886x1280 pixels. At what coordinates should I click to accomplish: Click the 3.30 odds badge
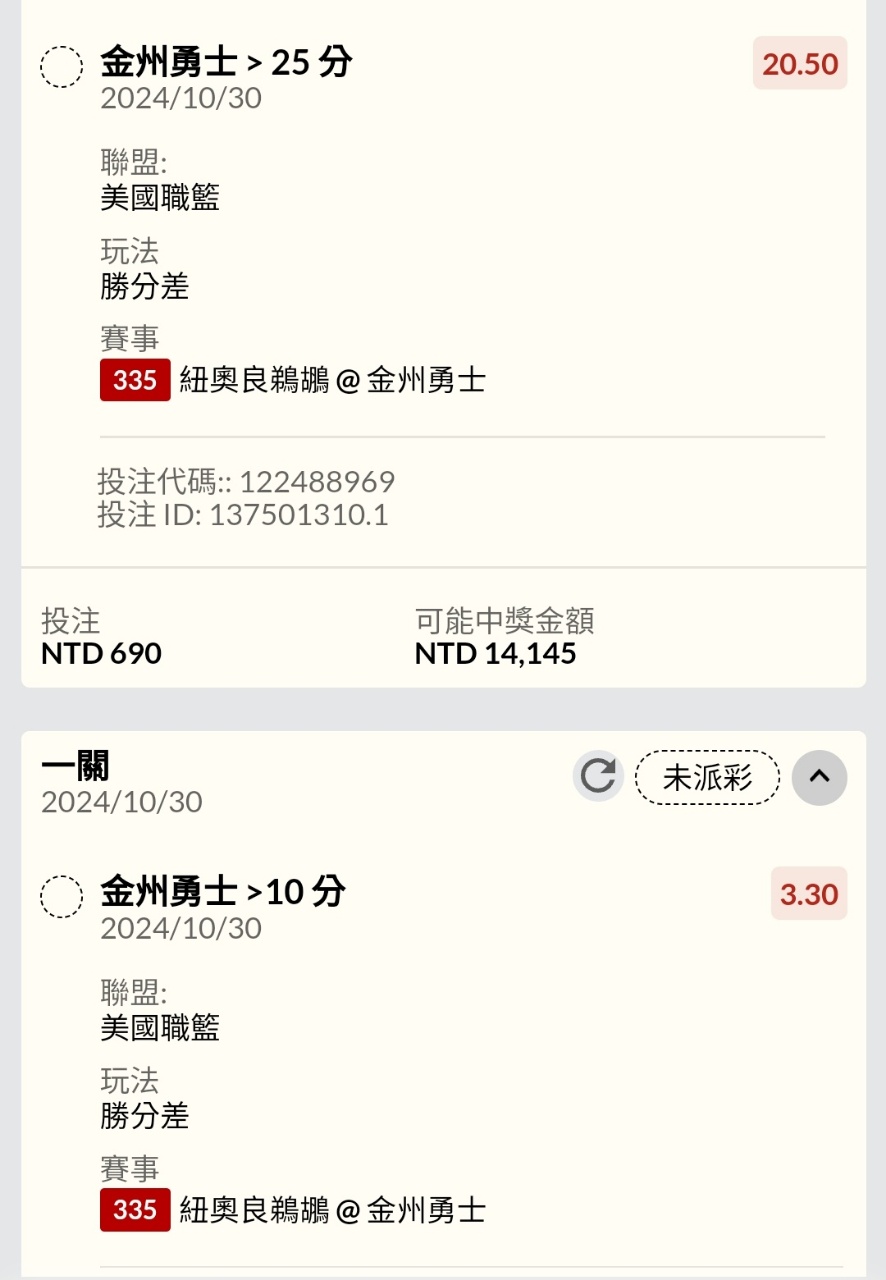(809, 893)
